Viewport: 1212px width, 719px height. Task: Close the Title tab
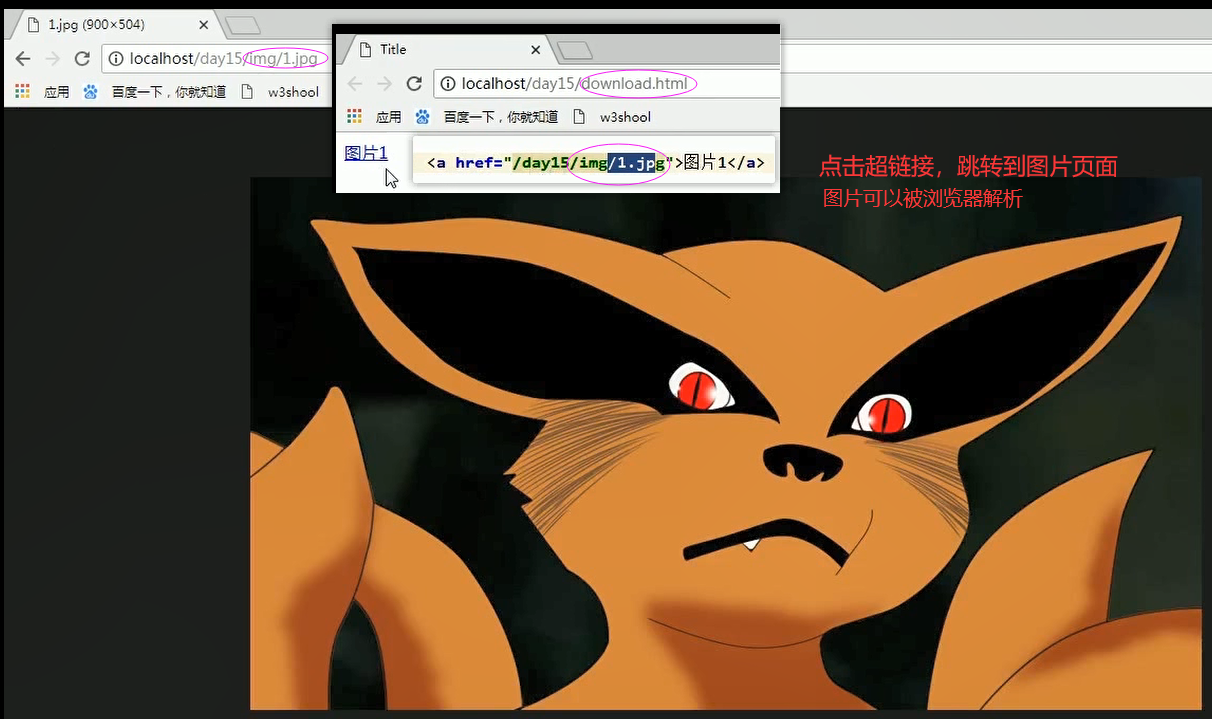coord(536,49)
